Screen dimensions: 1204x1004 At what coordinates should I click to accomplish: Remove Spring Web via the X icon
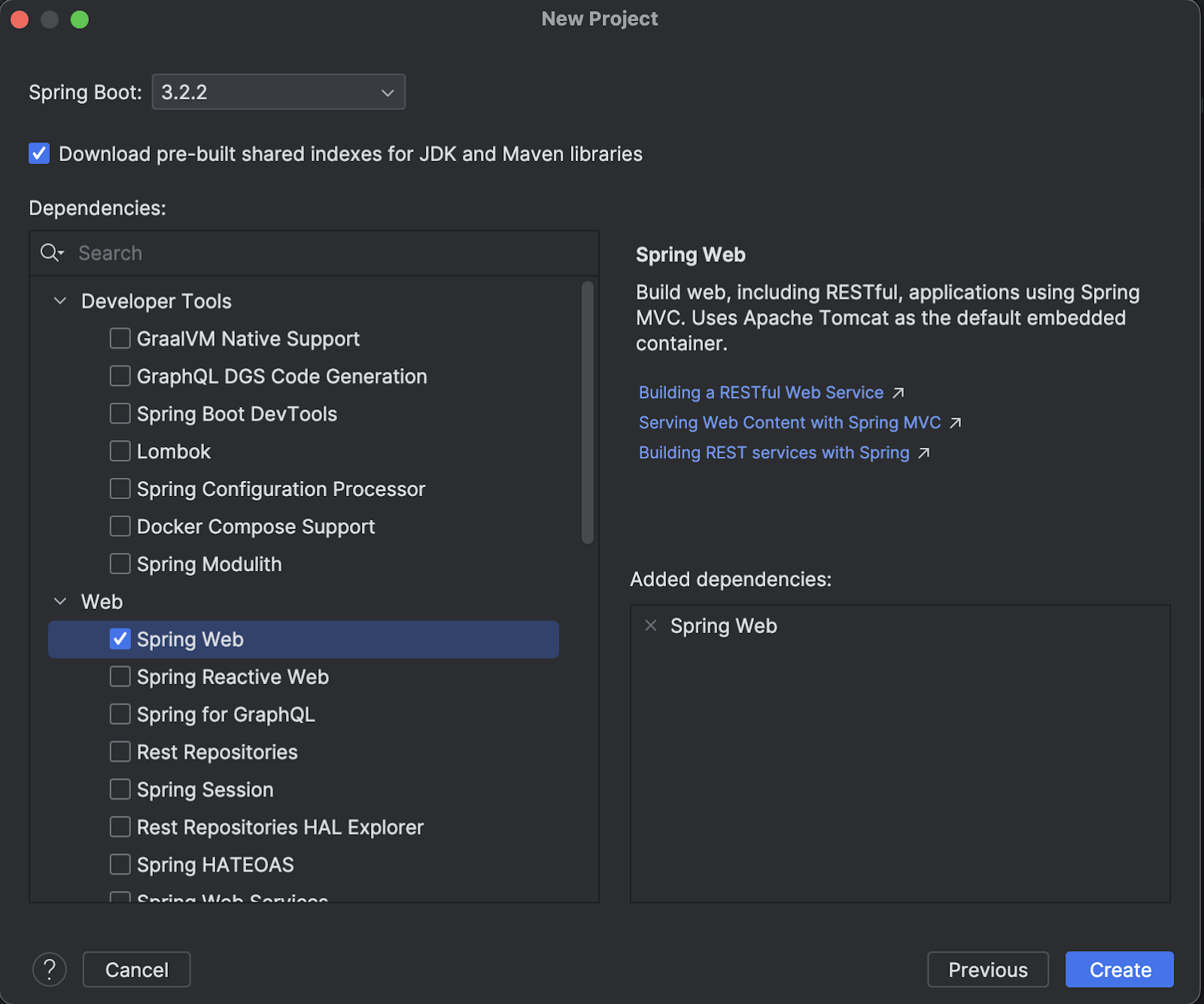(x=651, y=625)
